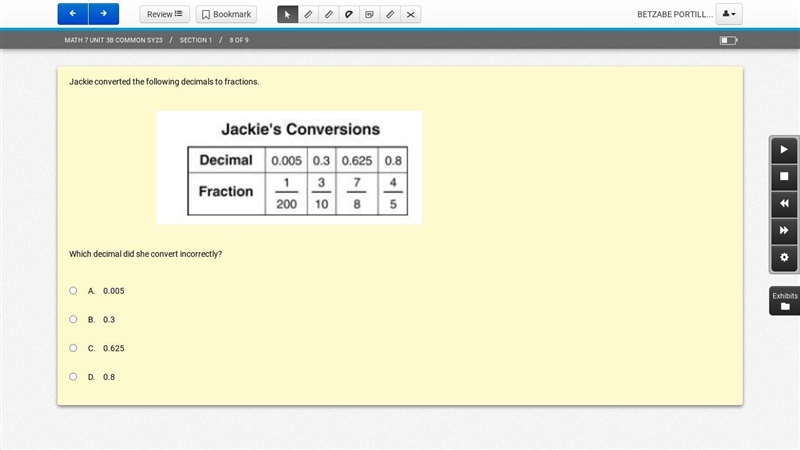
Task: Play the text-to-speech audio
Action: point(784,149)
